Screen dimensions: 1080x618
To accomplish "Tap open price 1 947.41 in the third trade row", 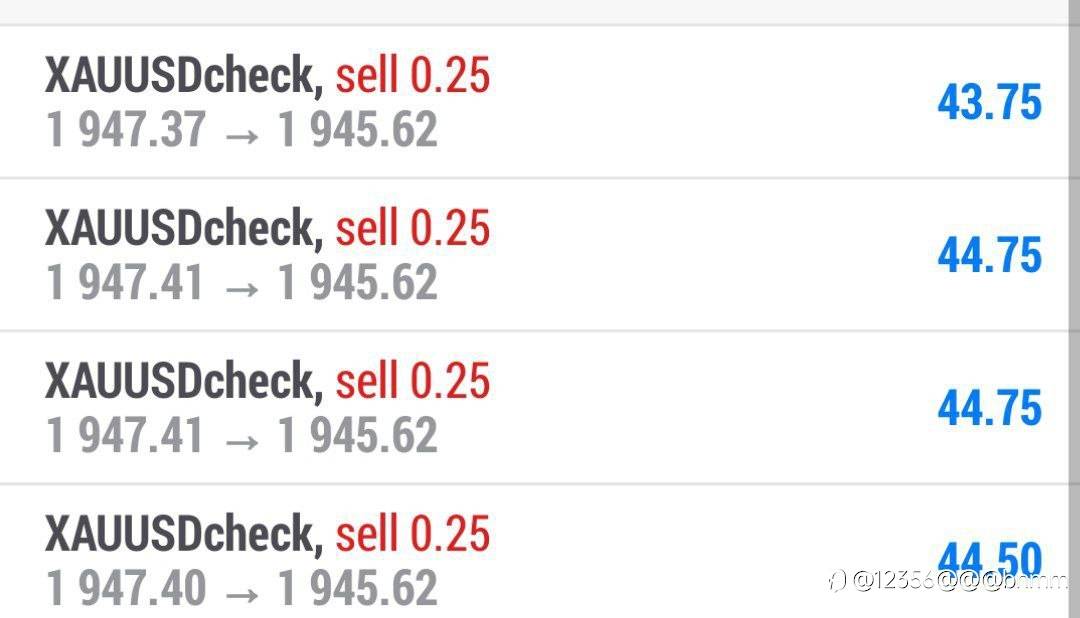I will pyautogui.click(x=126, y=435).
